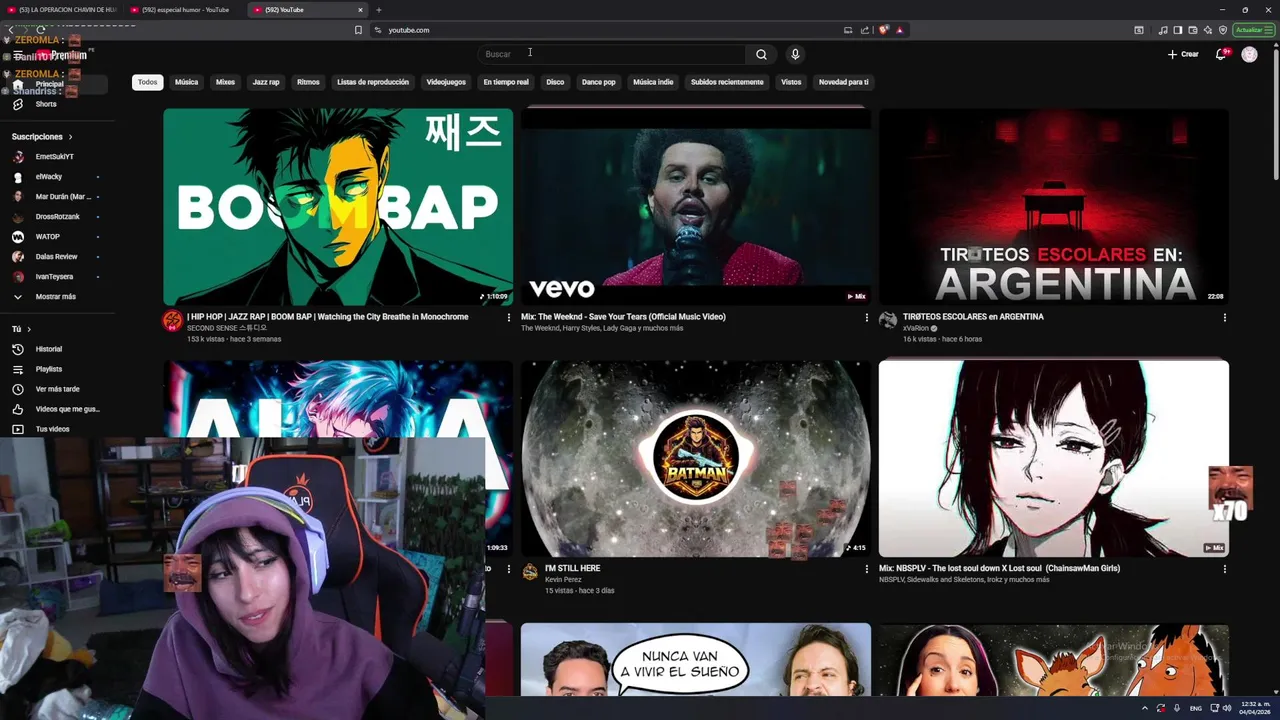1280x720 pixels.
Task: Open Playlists from the sidebar
Action: click(55, 369)
